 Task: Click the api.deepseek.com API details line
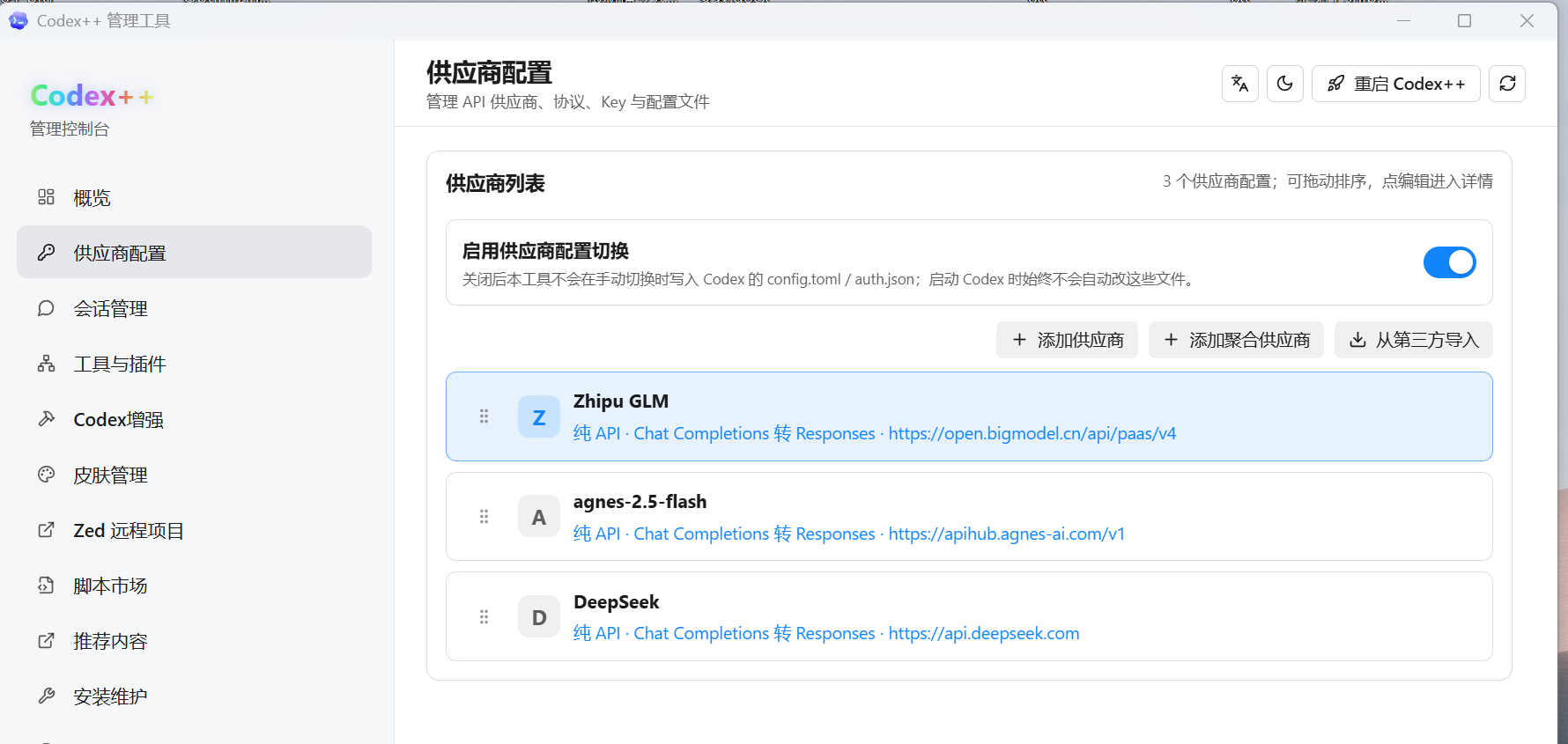pyautogui.click(x=826, y=633)
